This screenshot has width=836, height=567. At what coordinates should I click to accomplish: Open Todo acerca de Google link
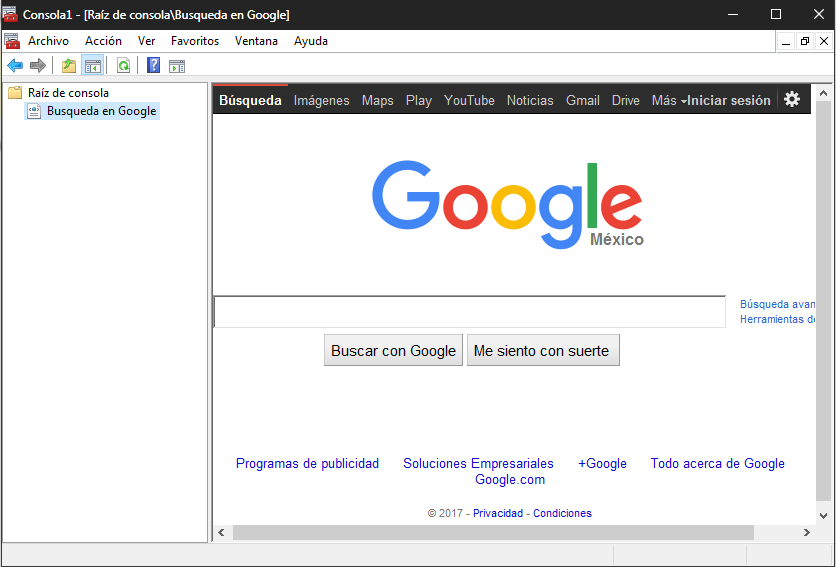[x=718, y=464]
